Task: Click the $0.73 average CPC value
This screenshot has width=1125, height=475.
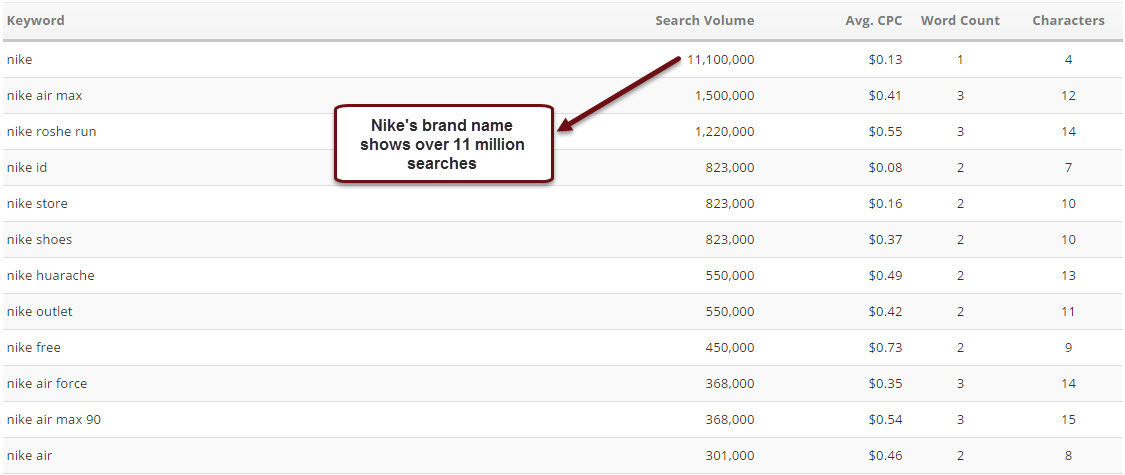Action: (885, 348)
